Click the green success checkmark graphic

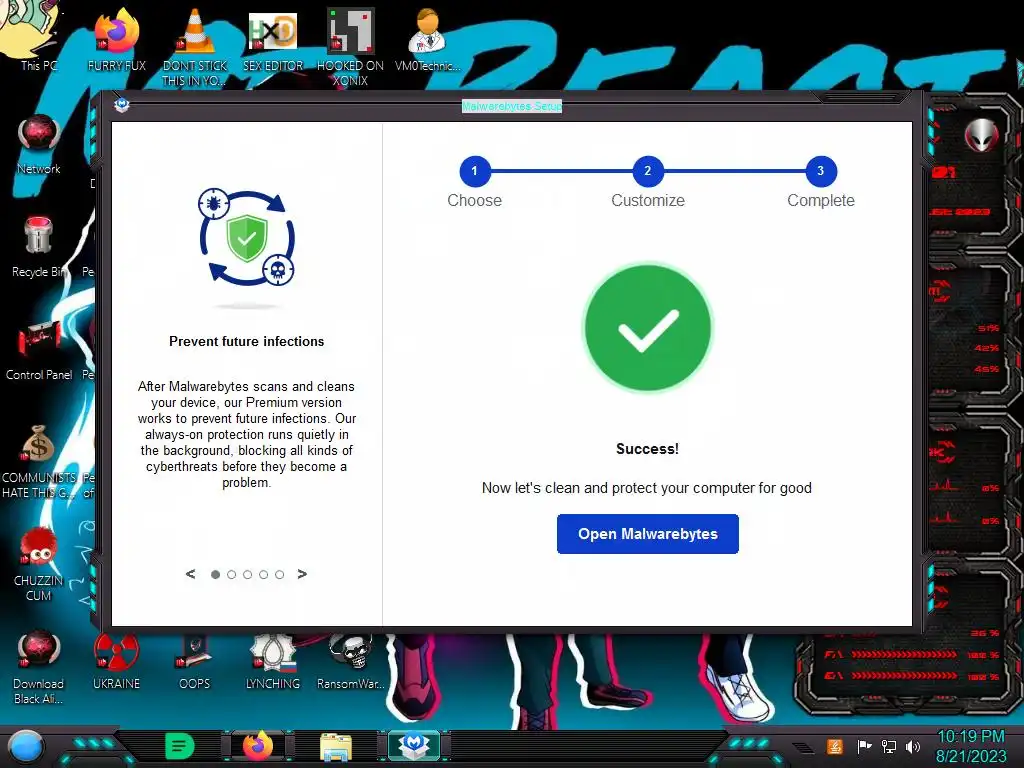click(648, 328)
